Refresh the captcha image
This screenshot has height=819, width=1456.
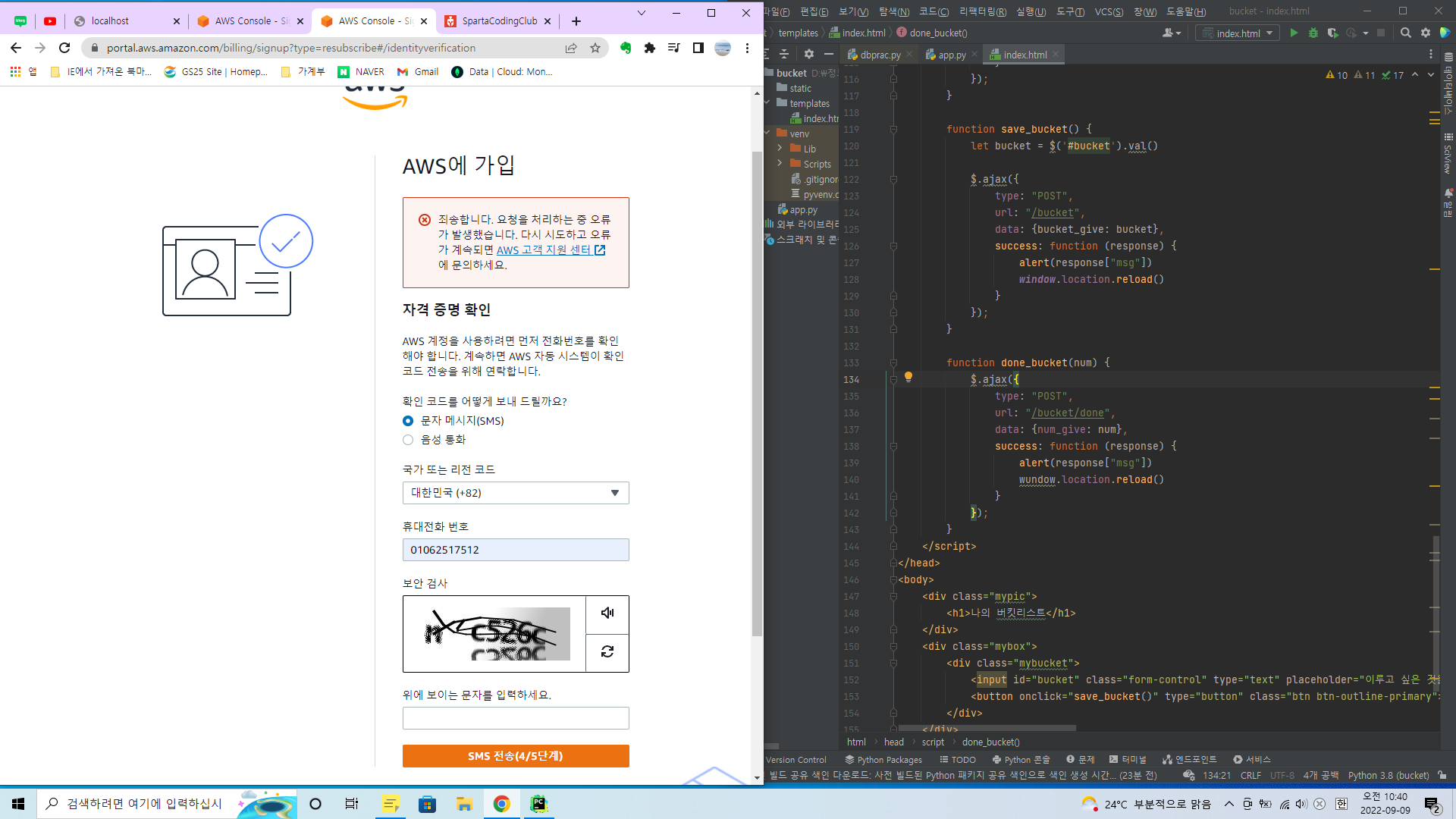coord(607,652)
